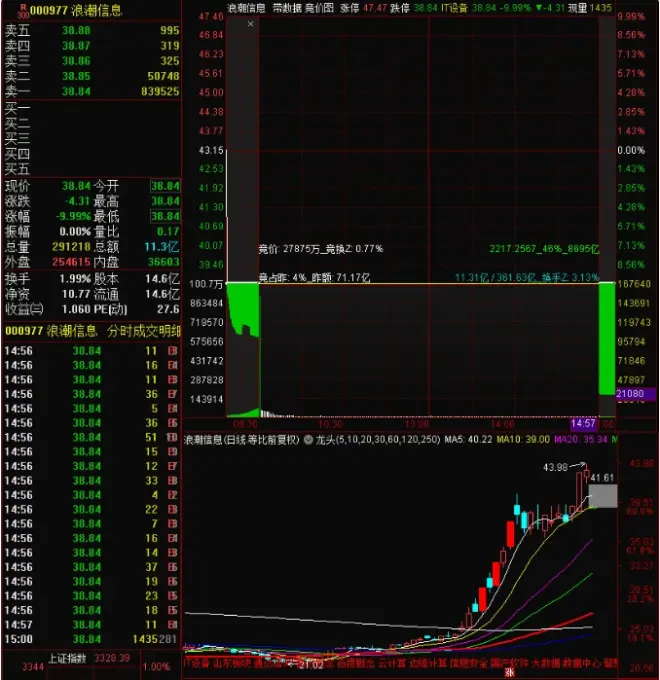Close the auction overlay with the X
The width and height of the screenshot is (660, 680).
pos(250,22)
